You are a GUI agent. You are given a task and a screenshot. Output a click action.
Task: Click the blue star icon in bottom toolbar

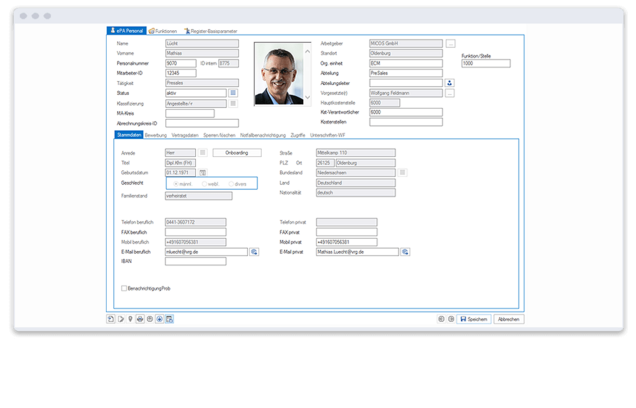[159, 319]
